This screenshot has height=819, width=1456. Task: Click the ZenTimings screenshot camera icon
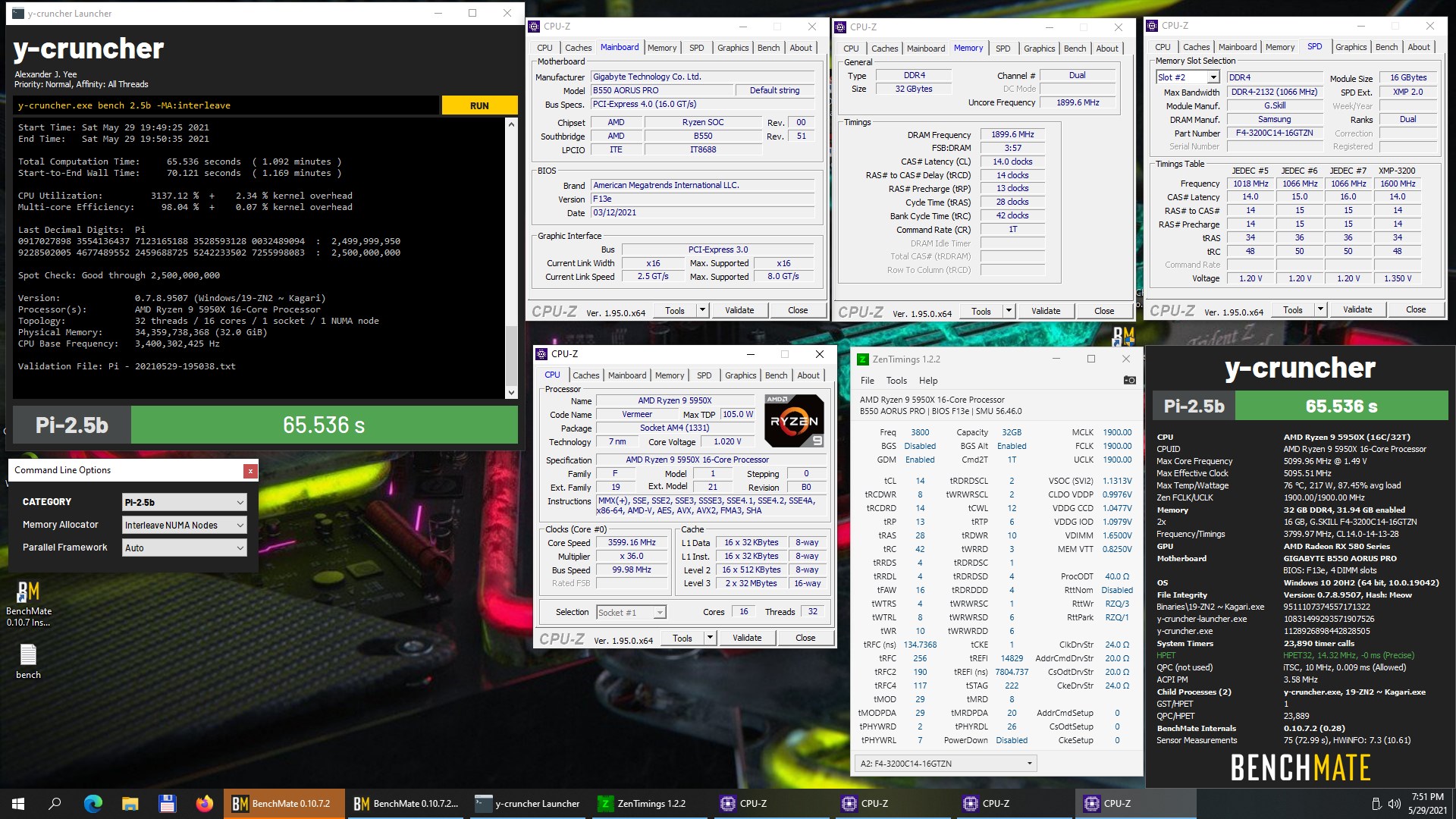click(1129, 380)
